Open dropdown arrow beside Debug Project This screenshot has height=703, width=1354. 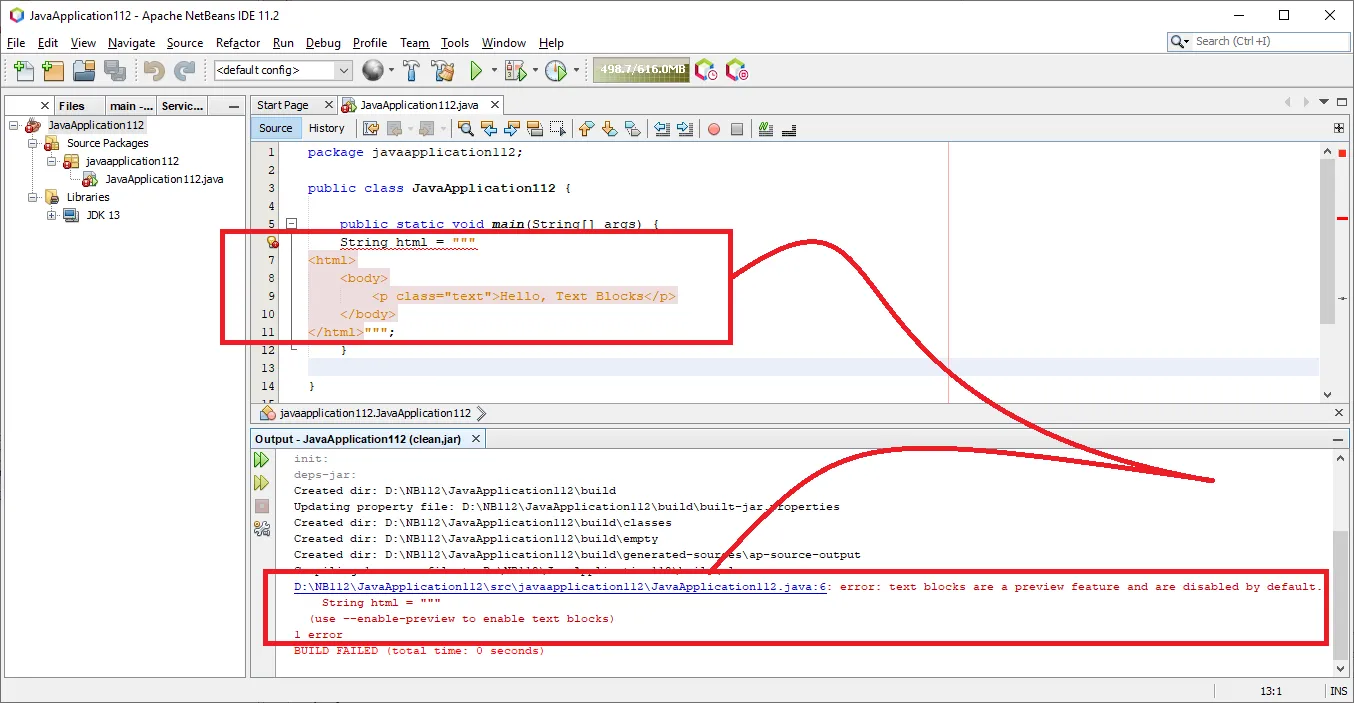coord(535,70)
